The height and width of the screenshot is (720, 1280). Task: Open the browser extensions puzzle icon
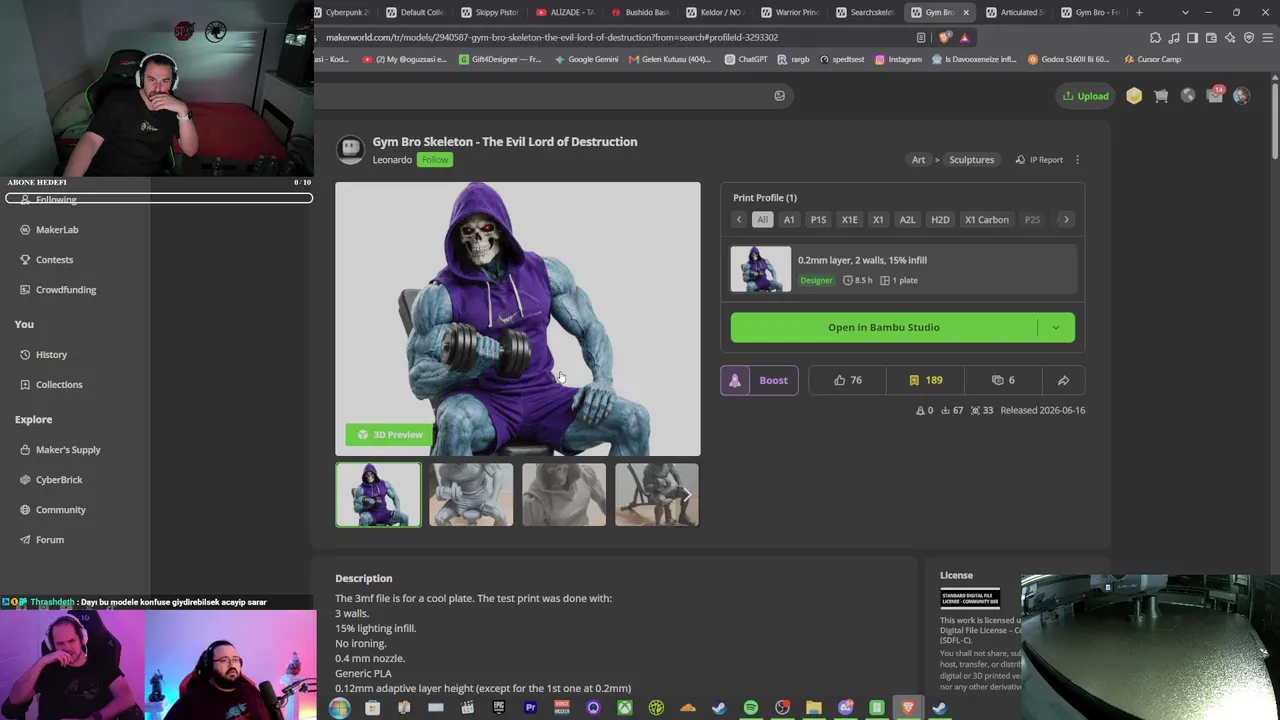[x=1156, y=38]
